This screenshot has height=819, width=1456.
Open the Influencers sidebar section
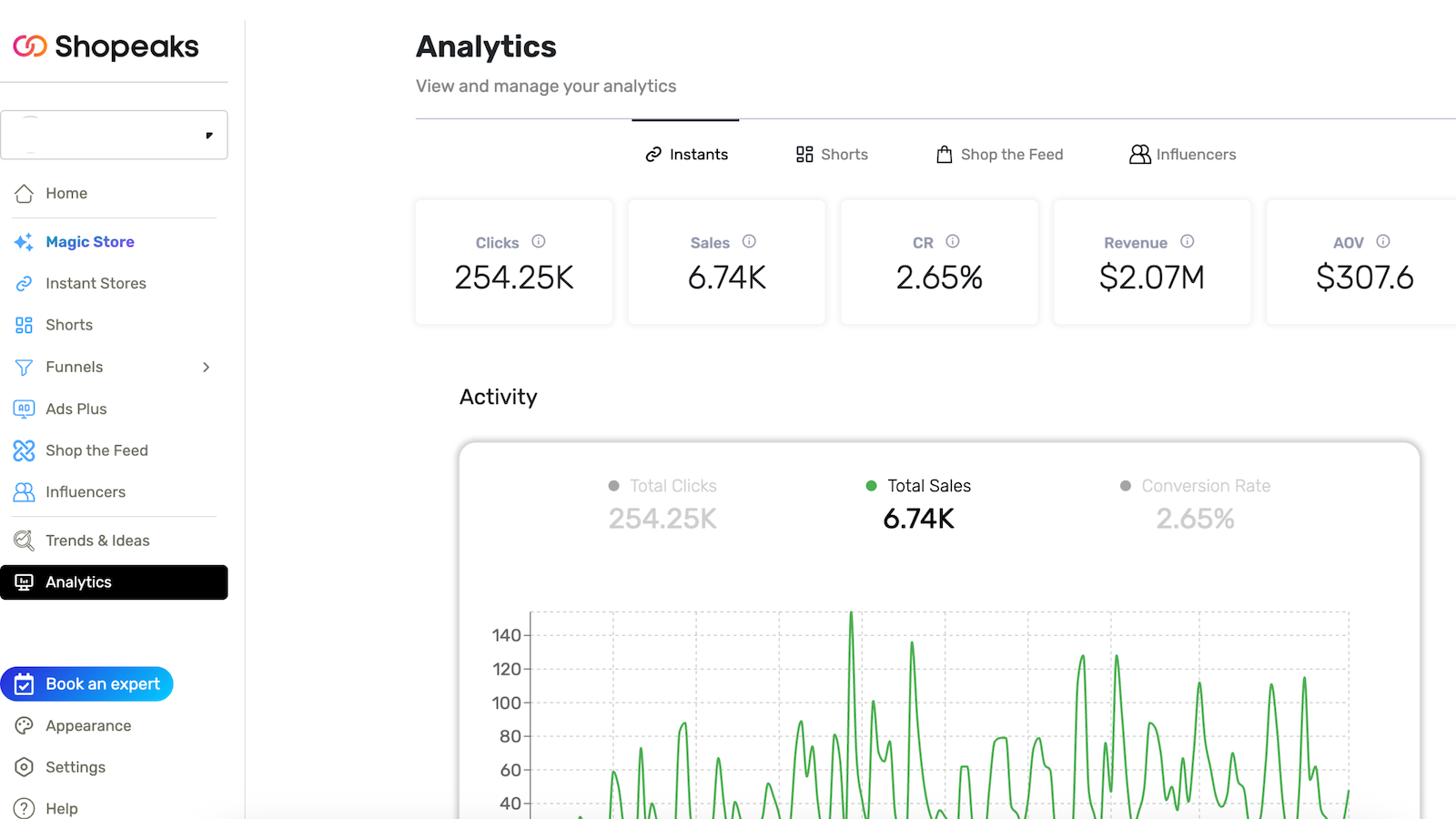point(85,491)
